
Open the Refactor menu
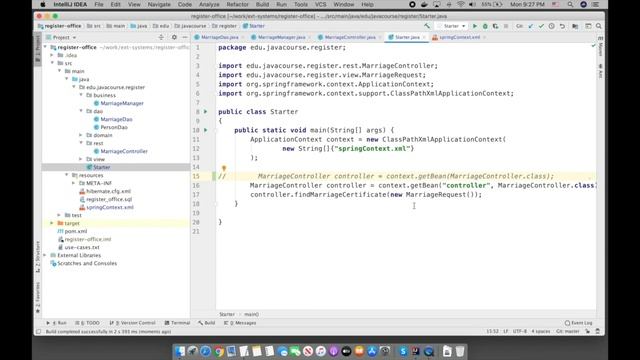point(238,4)
